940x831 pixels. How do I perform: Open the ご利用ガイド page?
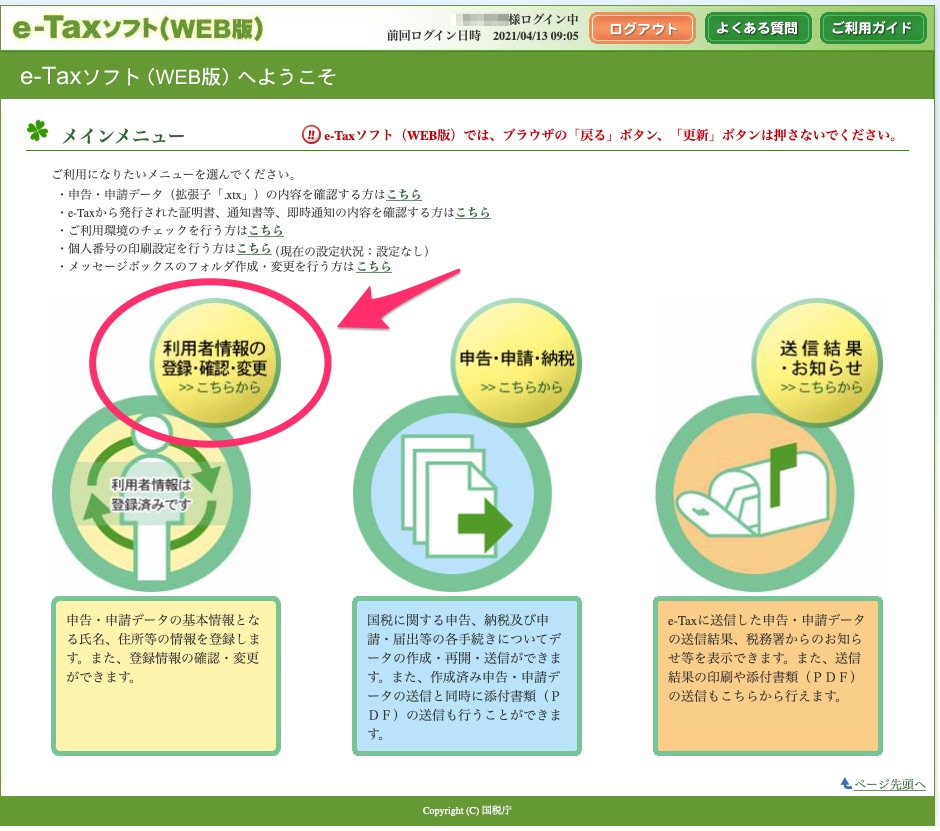[x=872, y=28]
